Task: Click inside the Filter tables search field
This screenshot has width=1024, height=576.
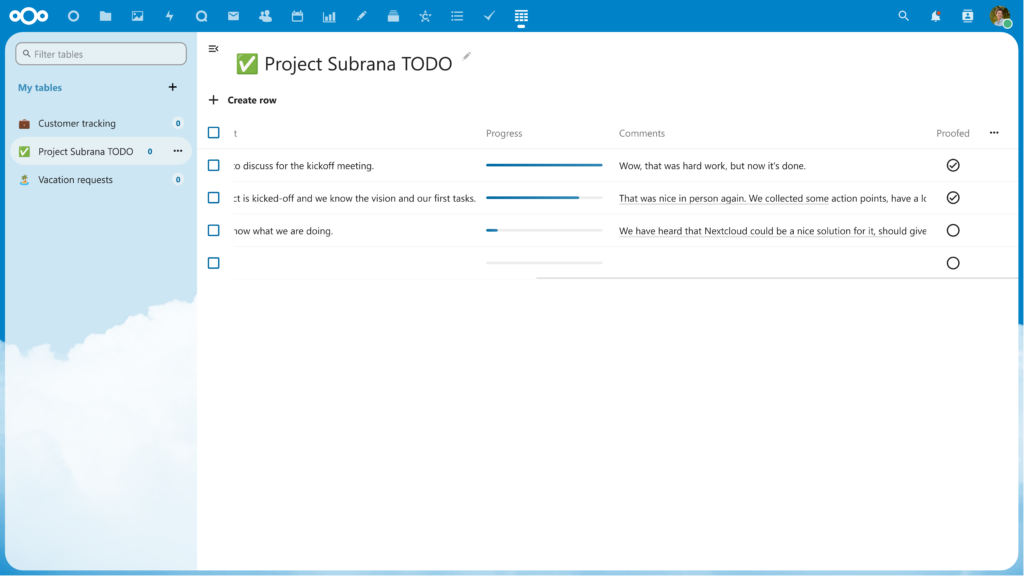Action: [100, 53]
